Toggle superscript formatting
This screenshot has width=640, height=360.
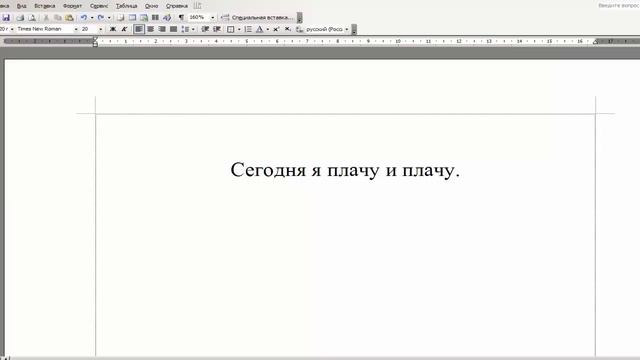[x=276, y=29]
